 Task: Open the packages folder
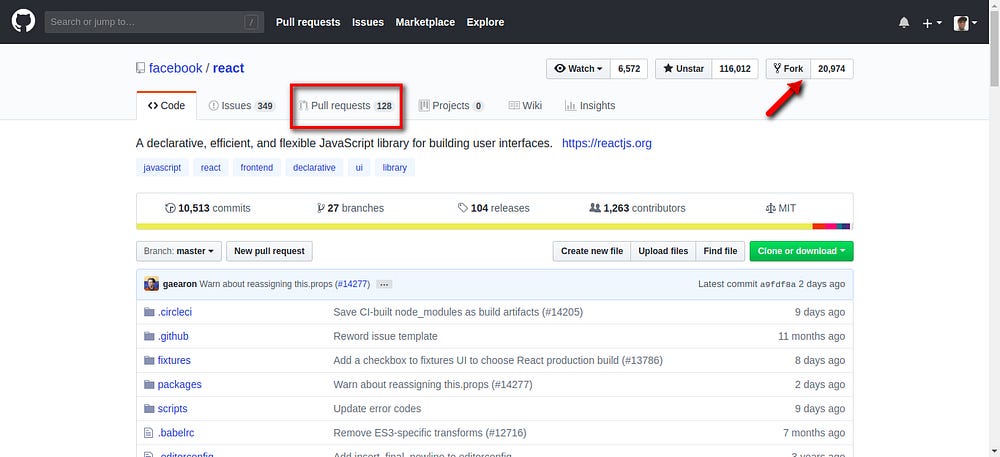179,385
